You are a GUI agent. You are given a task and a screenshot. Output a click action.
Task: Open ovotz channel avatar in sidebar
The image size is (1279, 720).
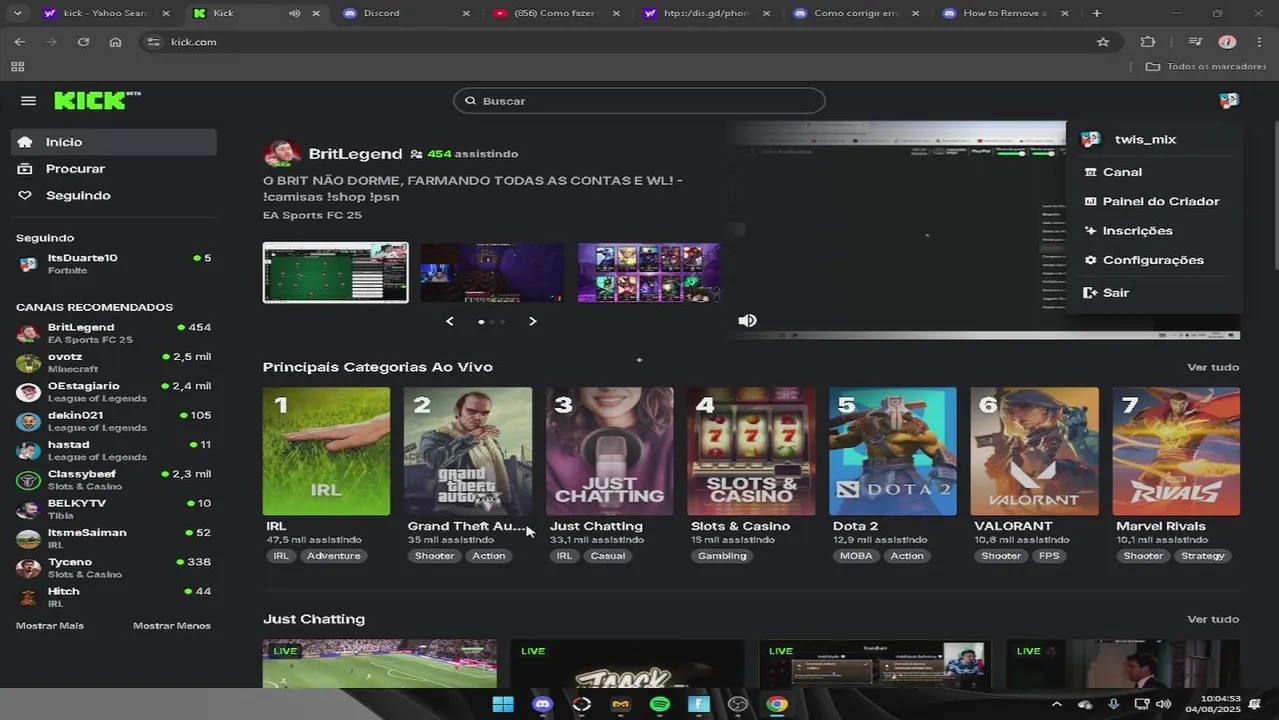coord(29,362)
